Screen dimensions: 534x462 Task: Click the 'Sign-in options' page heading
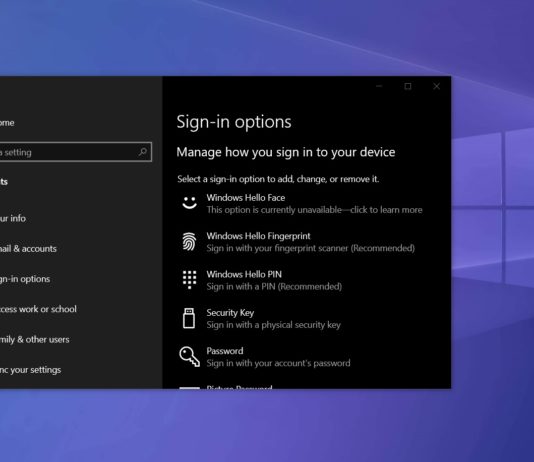[234, 122]
